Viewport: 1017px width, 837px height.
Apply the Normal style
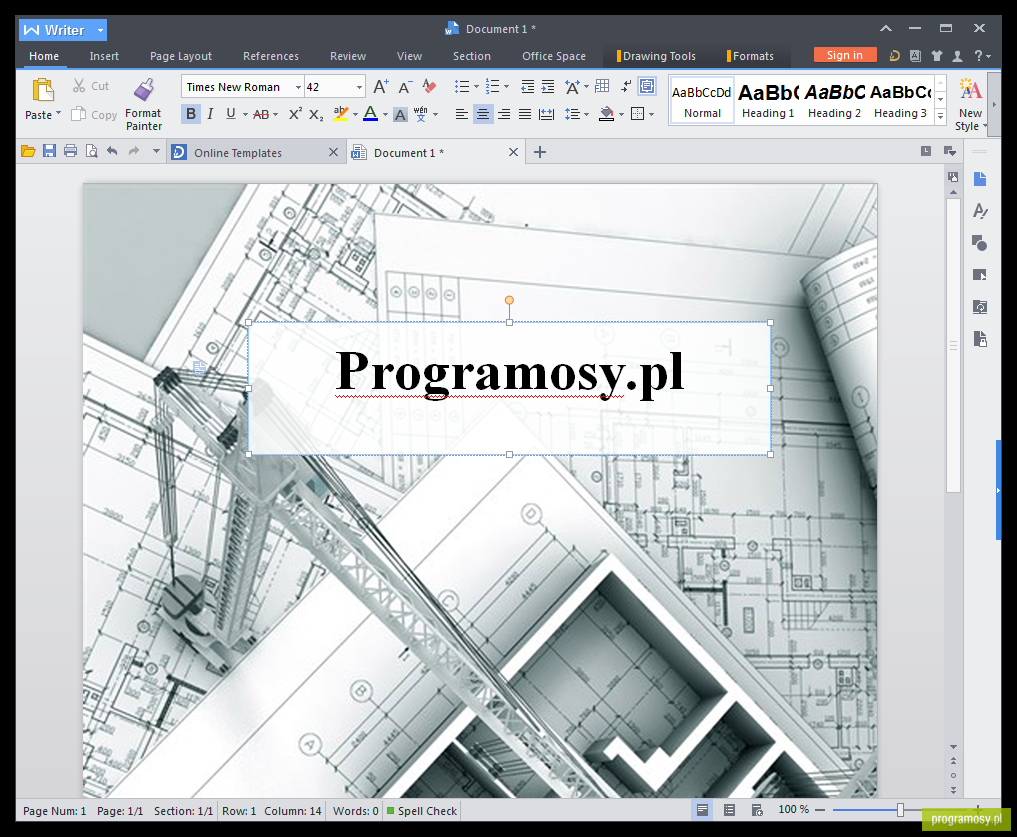pyautogui.click(x=702, y=100)
